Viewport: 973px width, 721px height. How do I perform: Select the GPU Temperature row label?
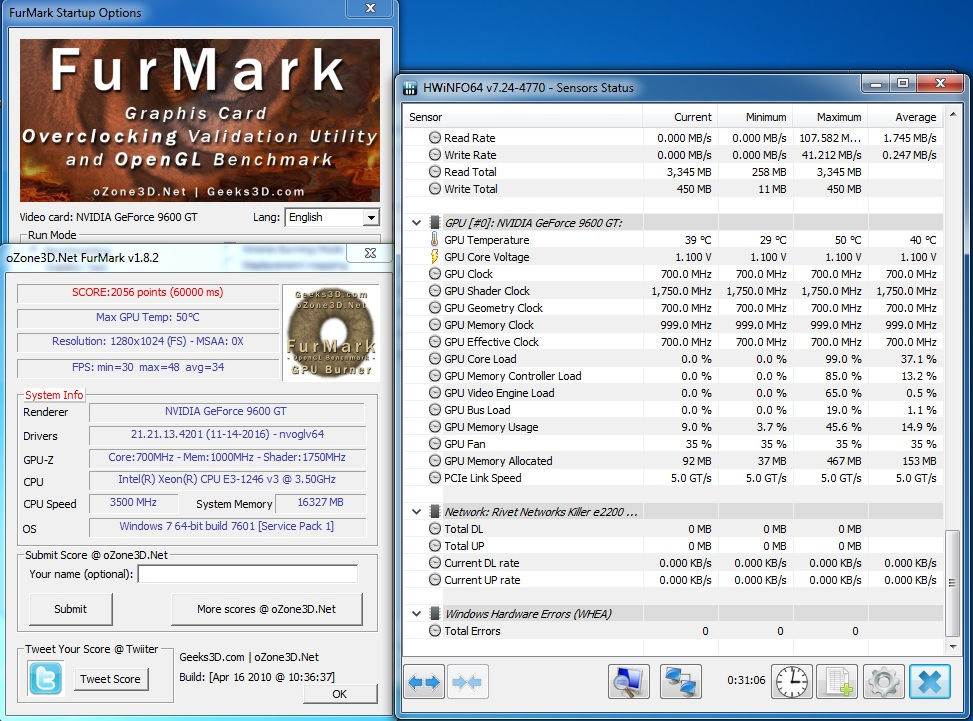tap(486, 240)
